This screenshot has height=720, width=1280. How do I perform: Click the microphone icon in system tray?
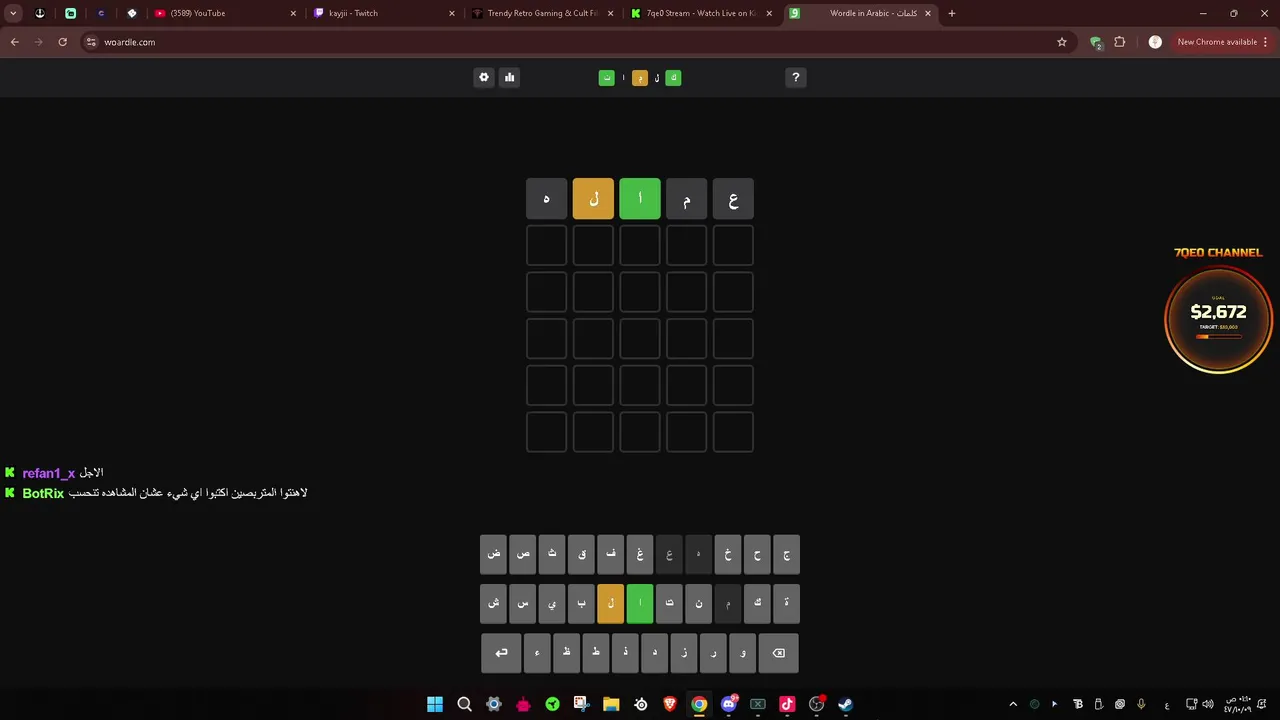pyautogui.click(x=1141, y=704)
